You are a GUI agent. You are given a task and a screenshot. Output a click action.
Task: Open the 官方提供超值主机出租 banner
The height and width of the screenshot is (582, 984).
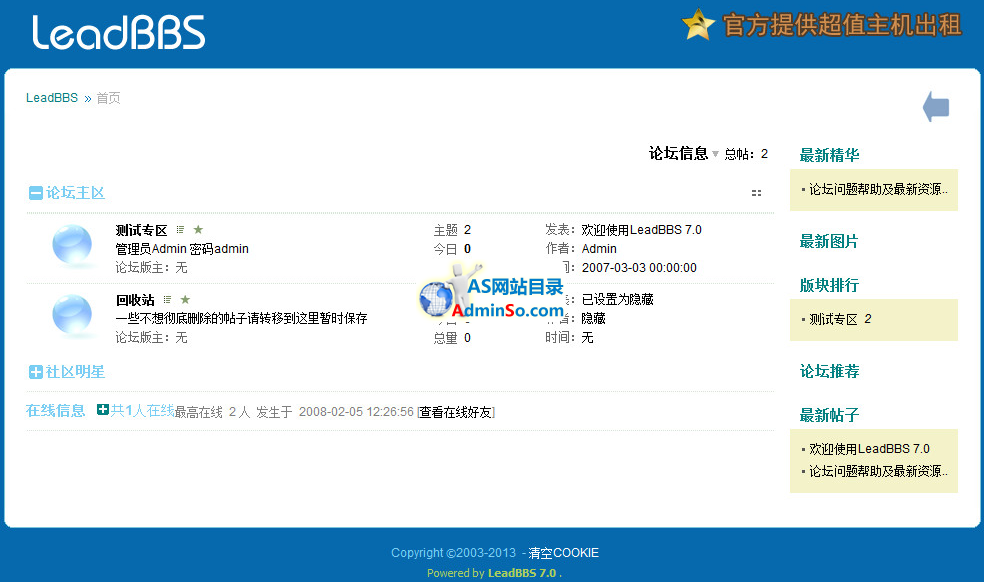(842, 26)
